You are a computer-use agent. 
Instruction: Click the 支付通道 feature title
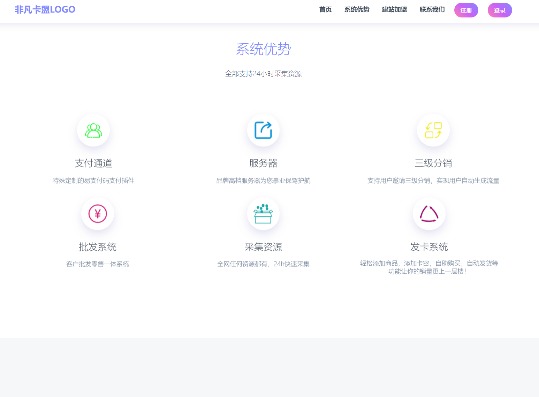point(93,163)
